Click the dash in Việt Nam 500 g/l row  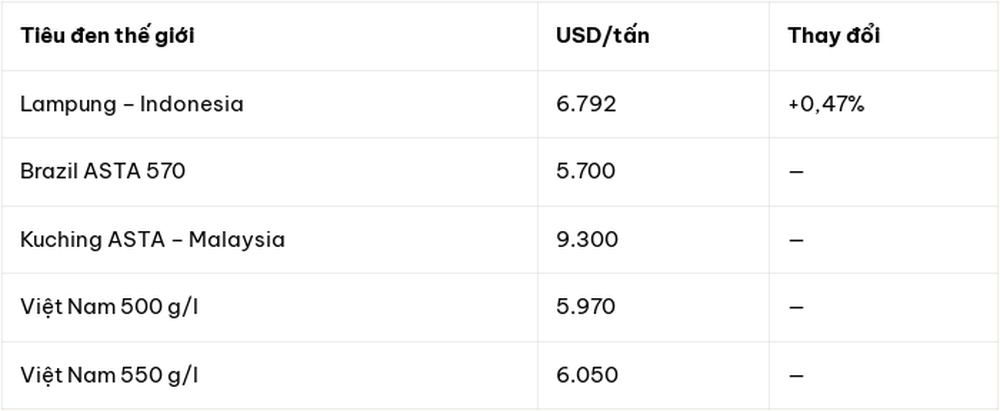(796, 308)
